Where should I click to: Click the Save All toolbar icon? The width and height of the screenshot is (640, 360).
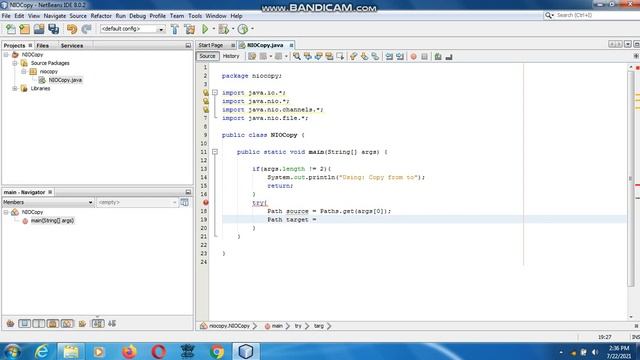click(53, 29)
